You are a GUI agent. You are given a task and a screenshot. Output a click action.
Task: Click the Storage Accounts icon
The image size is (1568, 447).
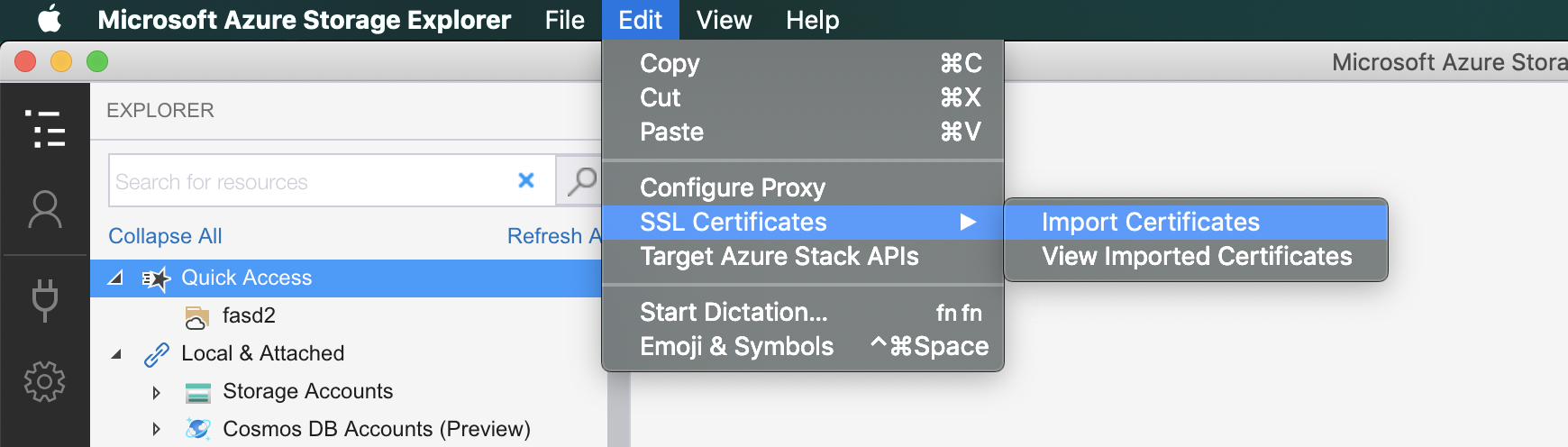click(197, 392)
